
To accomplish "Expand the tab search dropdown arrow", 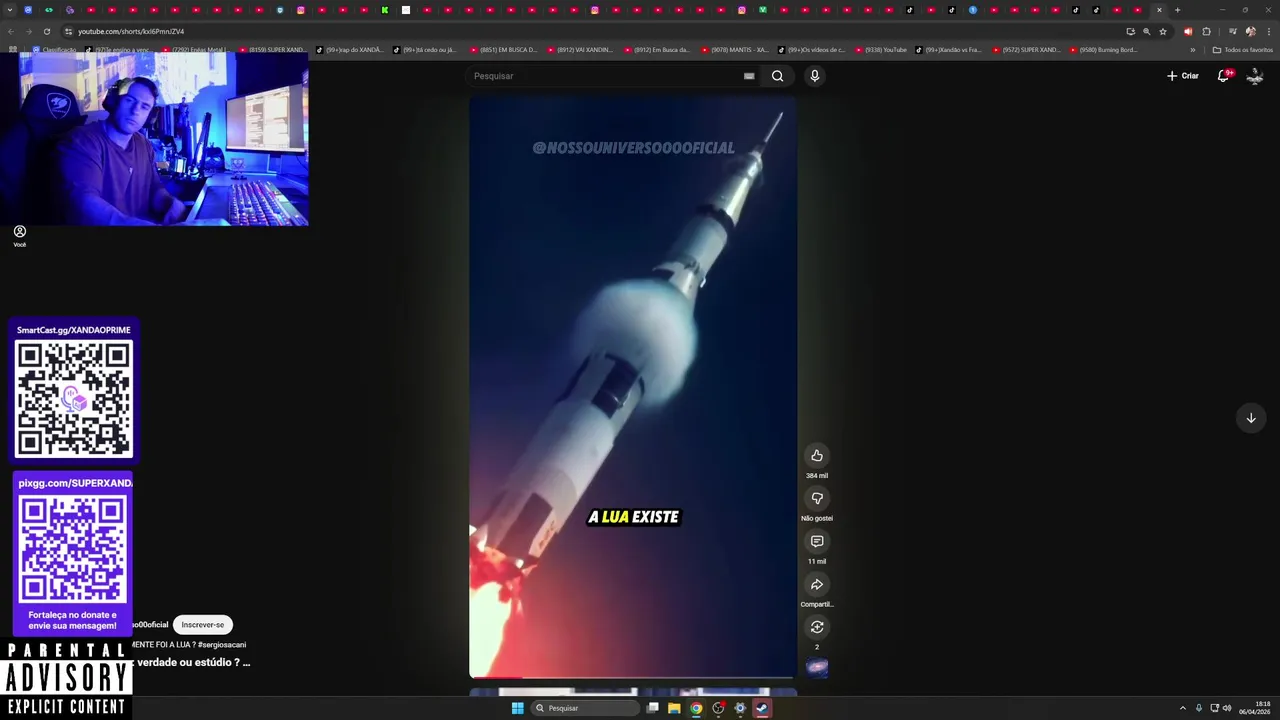I will tap(12, 10).
